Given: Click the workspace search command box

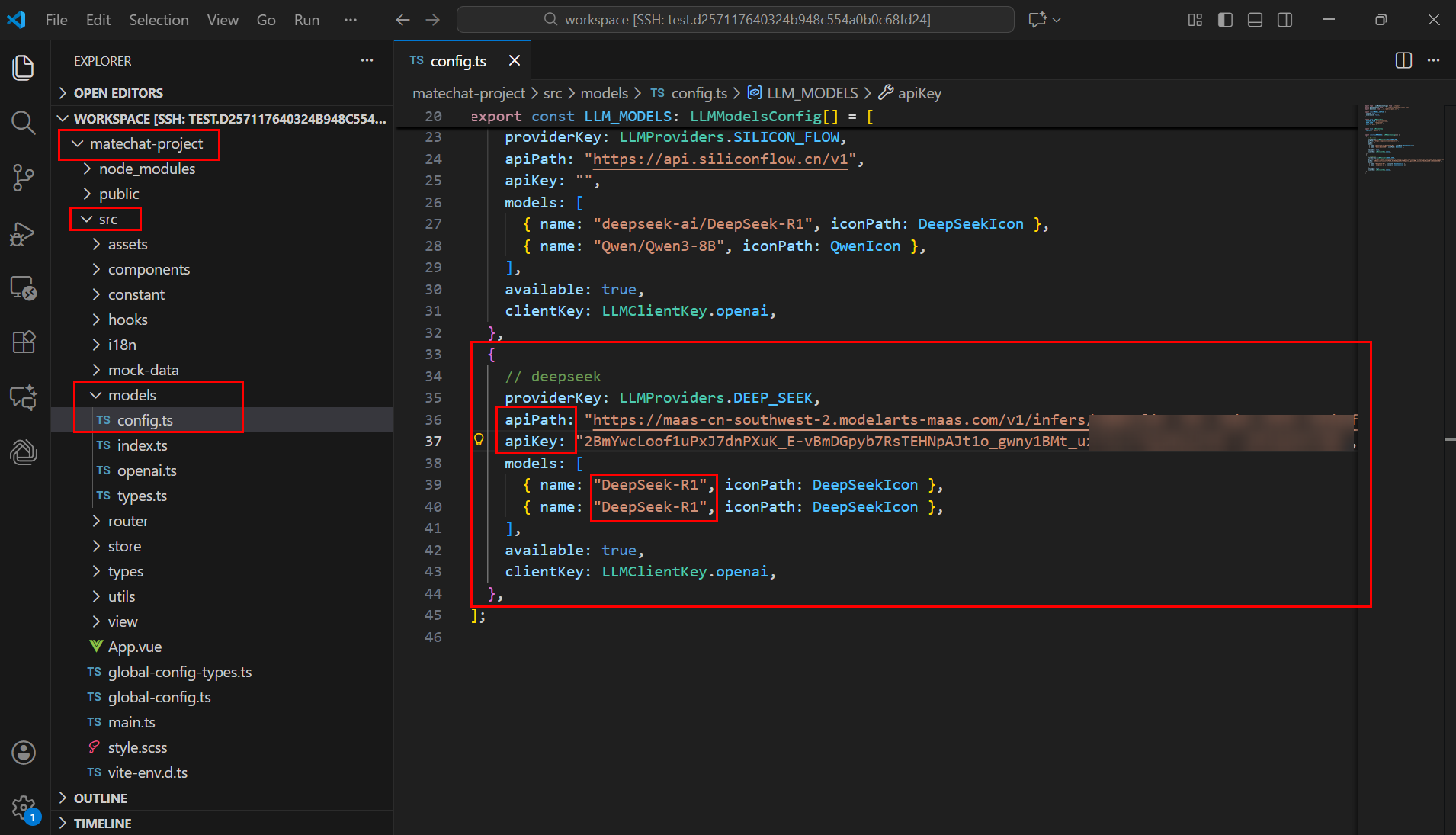Looking at the screenshot, I should point(735,20).
